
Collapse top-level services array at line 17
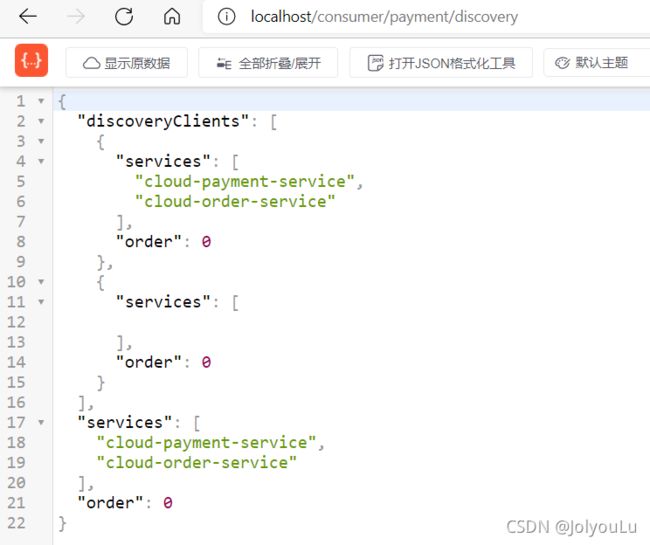pyautogui.click(x=41, y=423)
